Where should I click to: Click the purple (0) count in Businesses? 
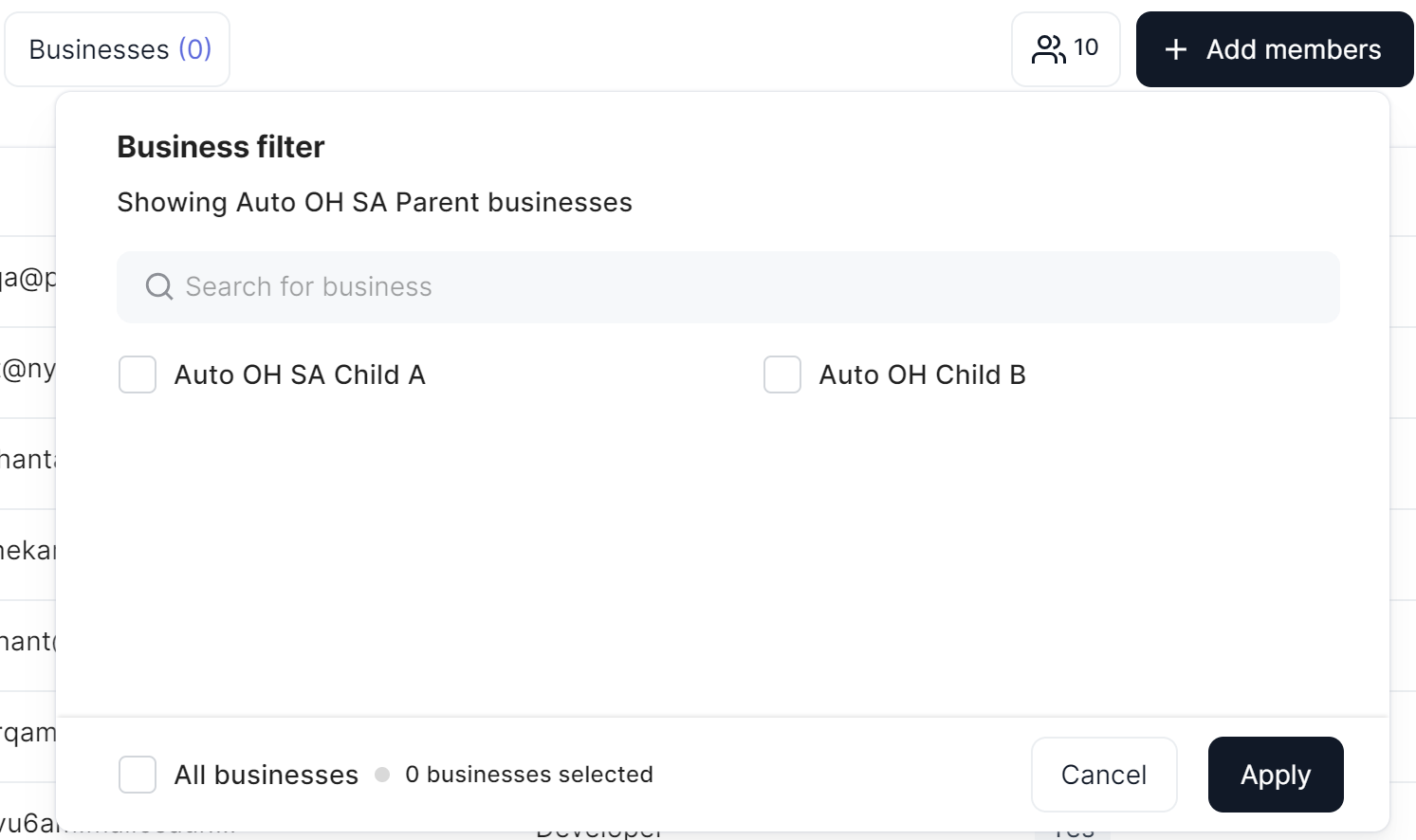[x=195, y=49]
